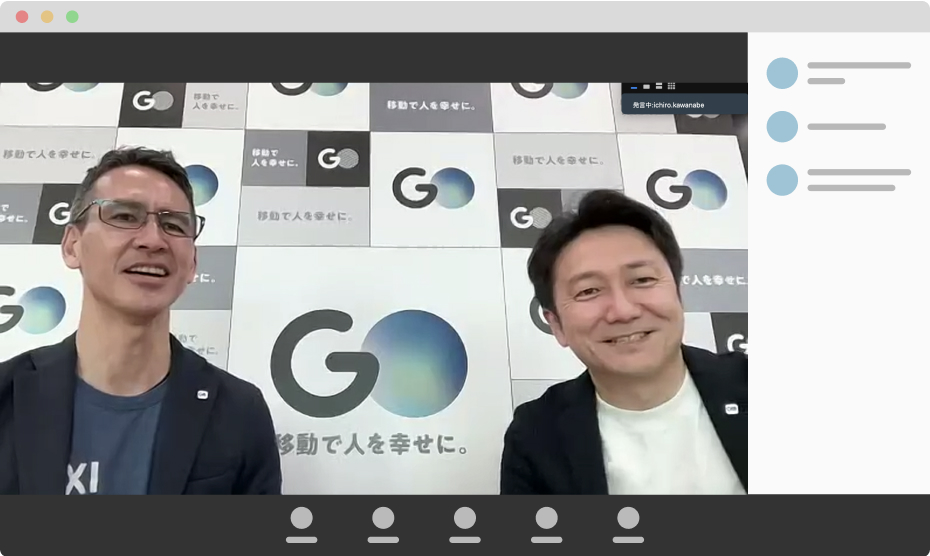This screenshot has height=556, width=930.
Task: Click first circle icon in bottom toolbar
Action: click(x=302, y=518)
